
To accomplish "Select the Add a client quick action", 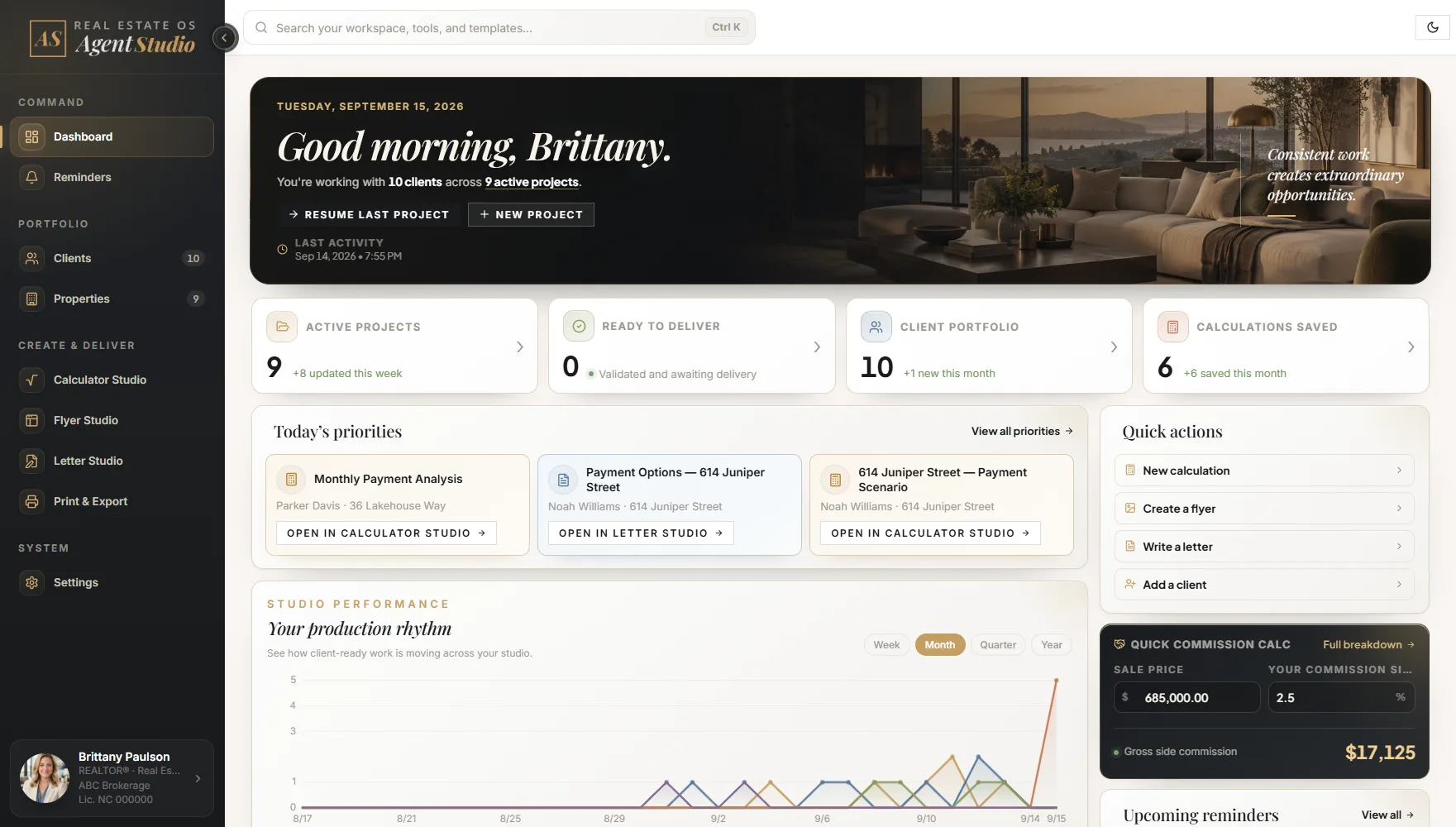I will [x=1264, y=585].
